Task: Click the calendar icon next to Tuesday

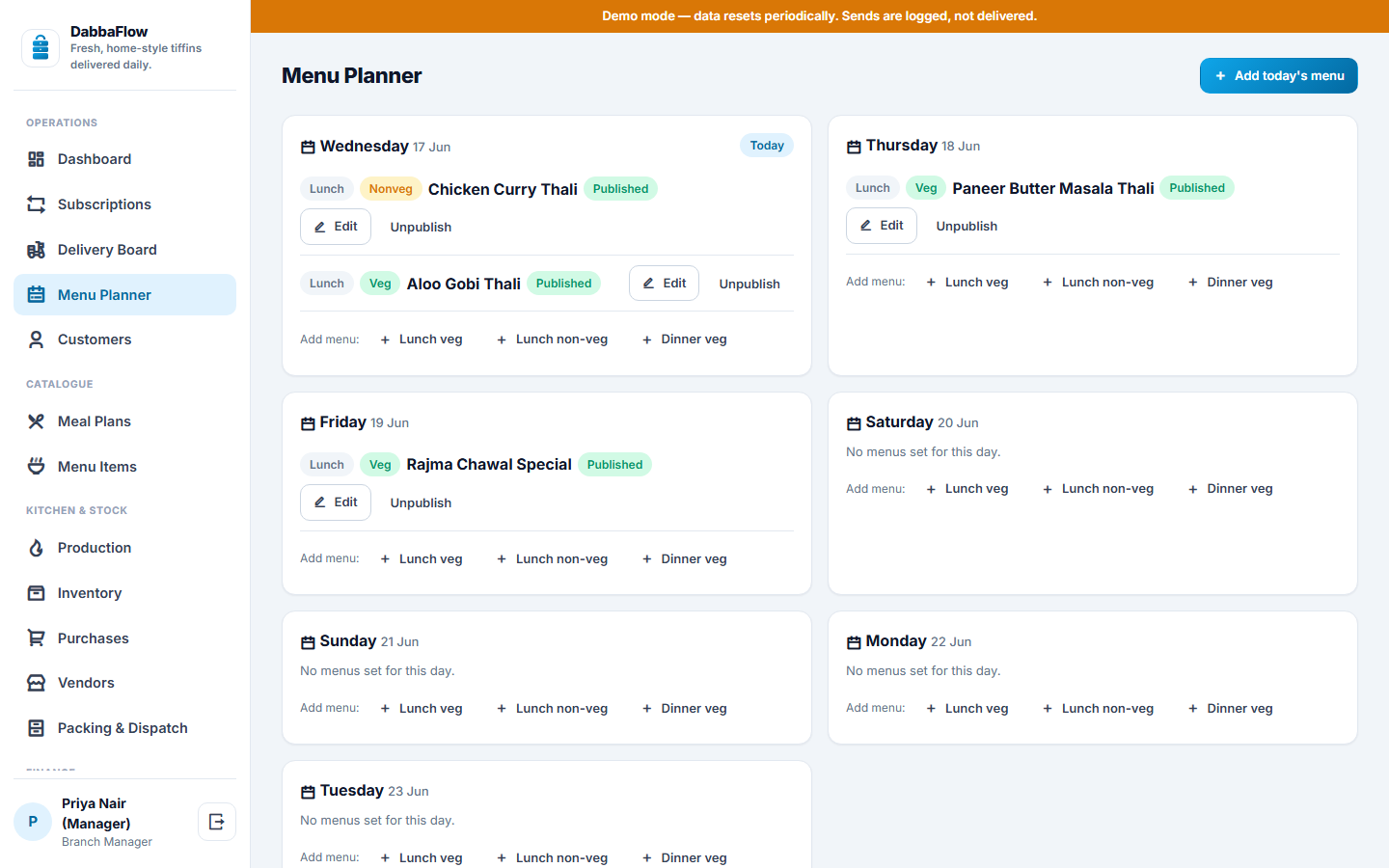Action: (x=308, y=792)
